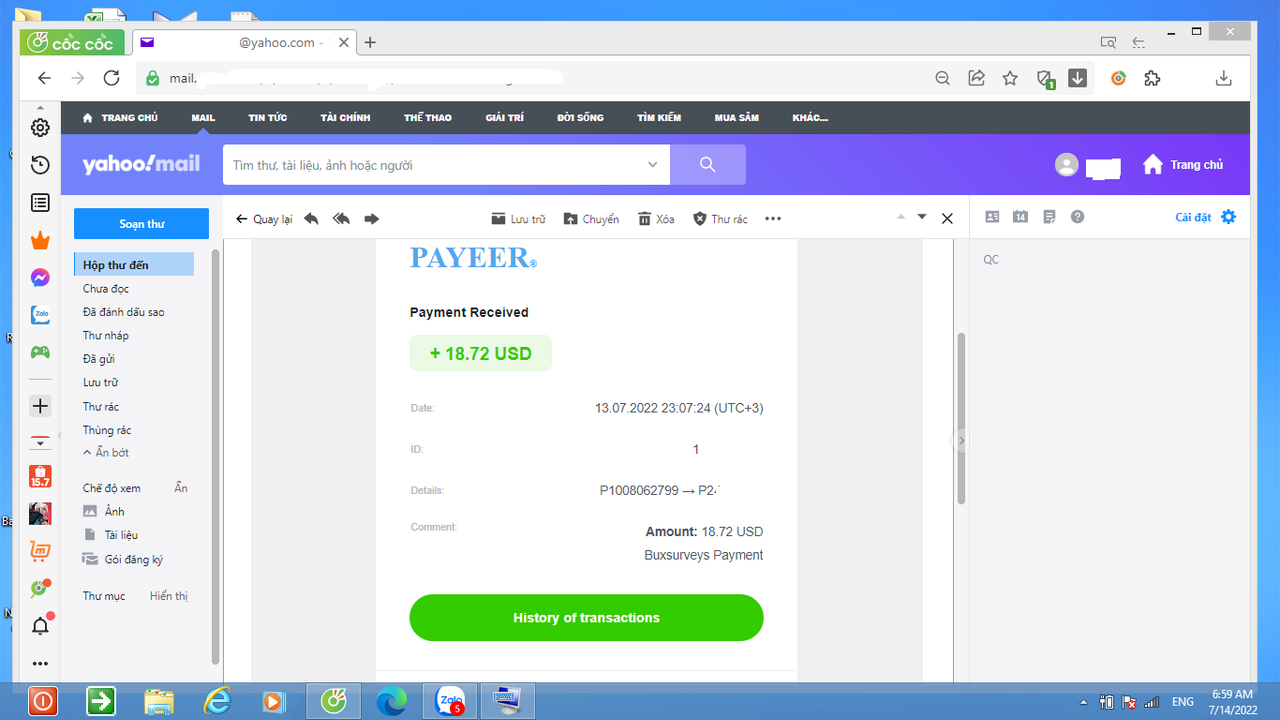The image size is (1280, 720).
Task: Reply all using the double arrow icon
Action: click(341, 219)
